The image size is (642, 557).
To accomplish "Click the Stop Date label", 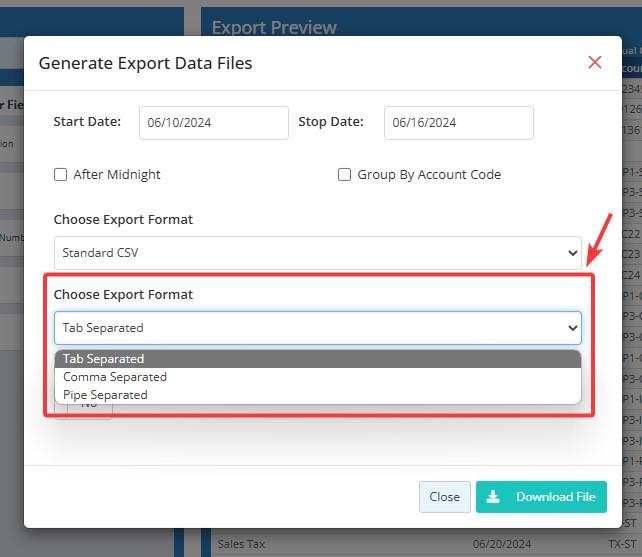I will (330, 122).
